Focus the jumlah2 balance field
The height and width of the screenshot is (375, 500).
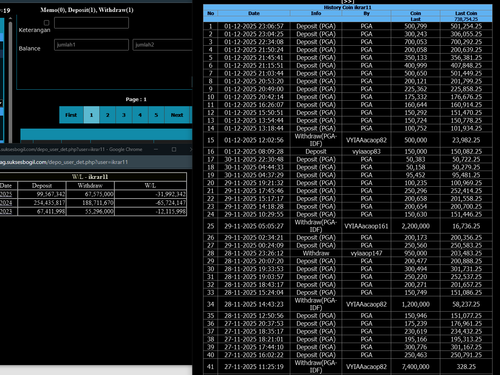162,45
